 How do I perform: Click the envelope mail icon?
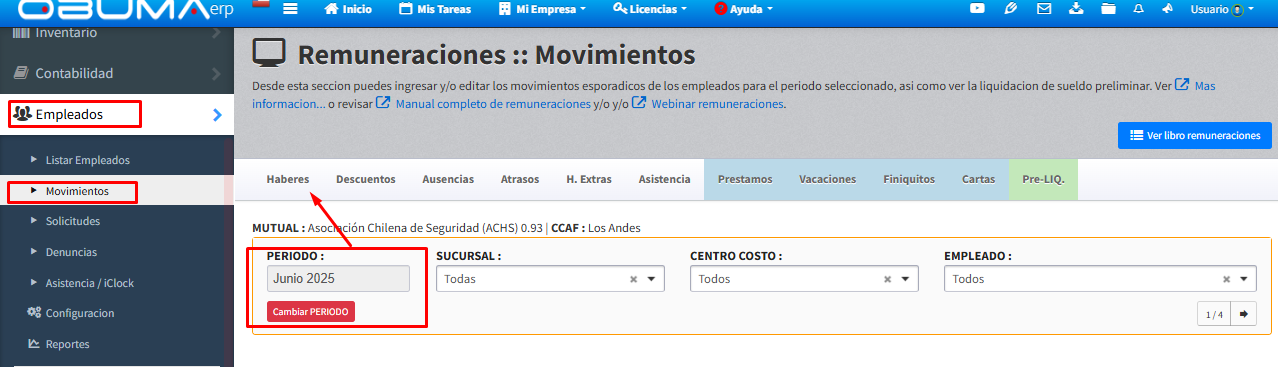[x=1044, y=9]
